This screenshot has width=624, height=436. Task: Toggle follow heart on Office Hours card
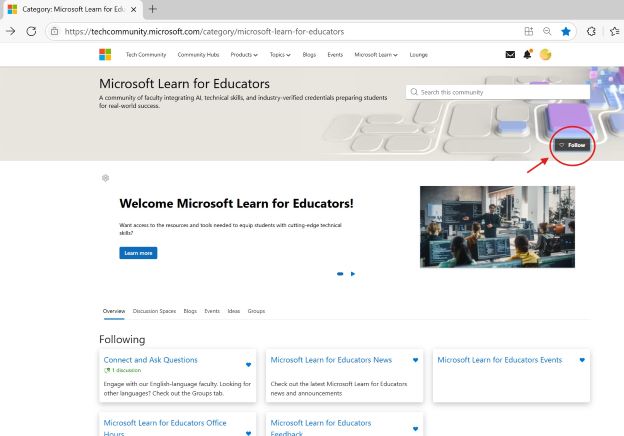coord(248,433)
